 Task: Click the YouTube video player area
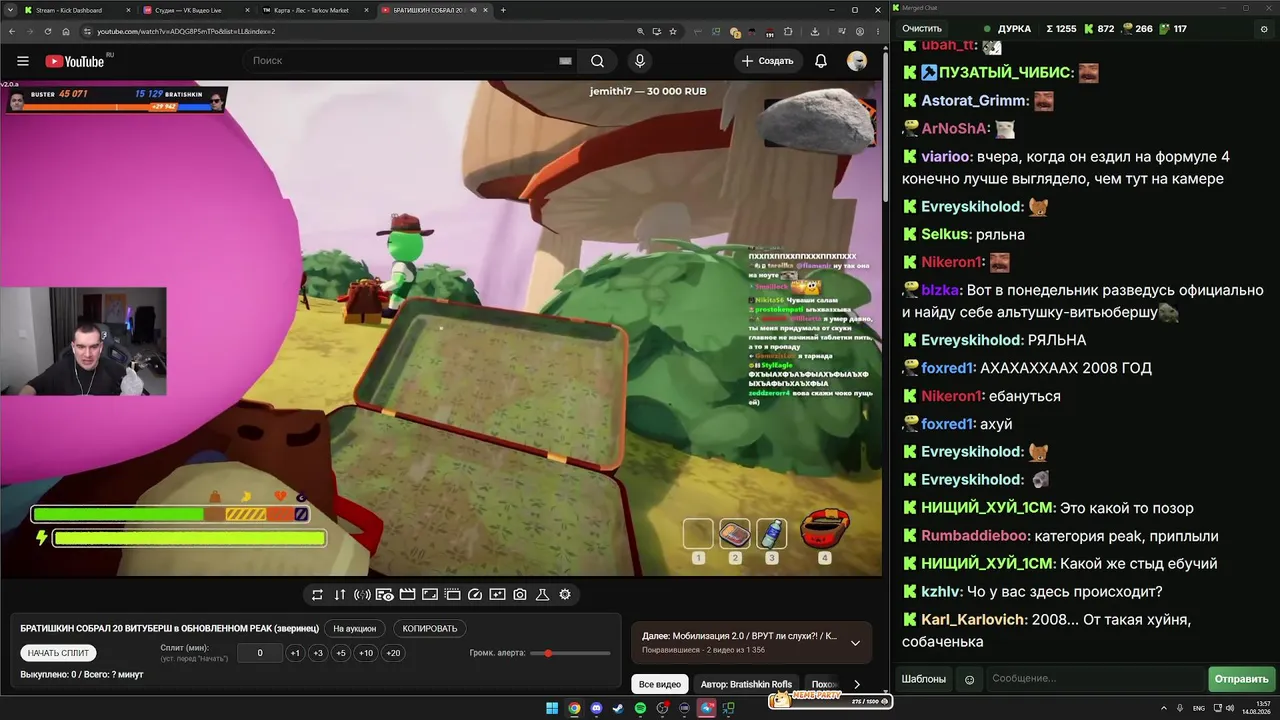pyautogui.click(x=441, y=328)
